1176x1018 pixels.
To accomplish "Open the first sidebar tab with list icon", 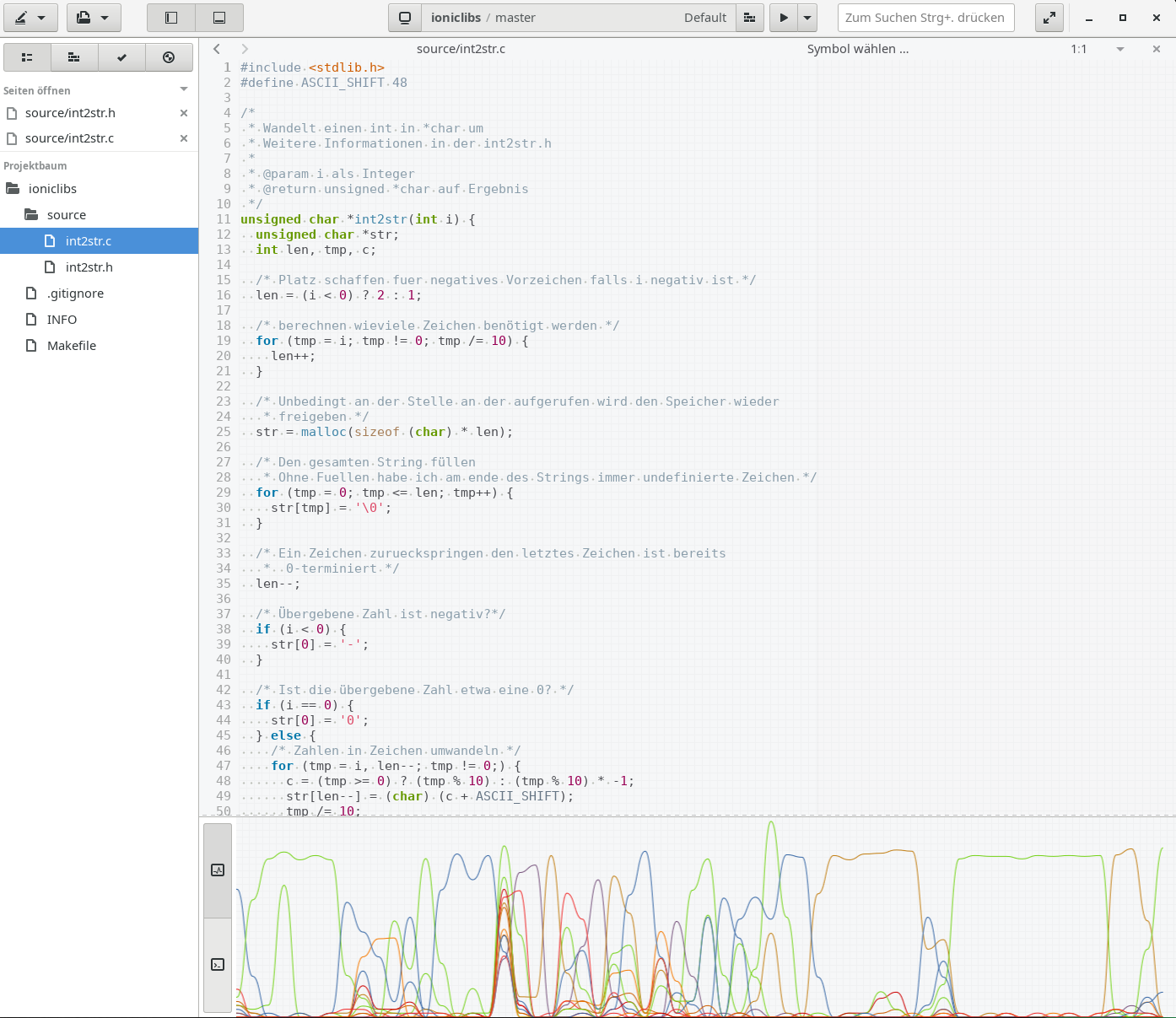I will click(x=27, y=57).
